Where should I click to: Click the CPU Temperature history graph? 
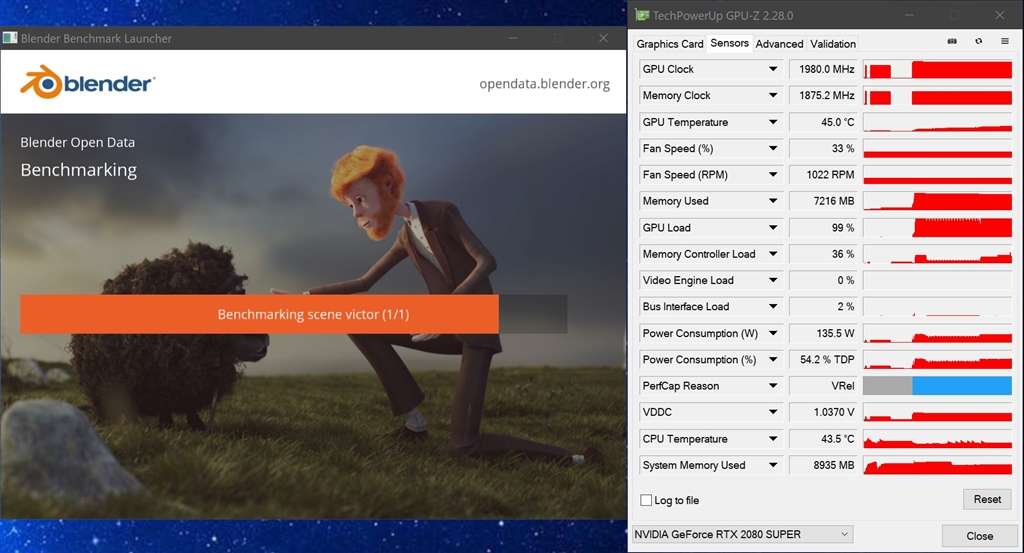(937, 439)
